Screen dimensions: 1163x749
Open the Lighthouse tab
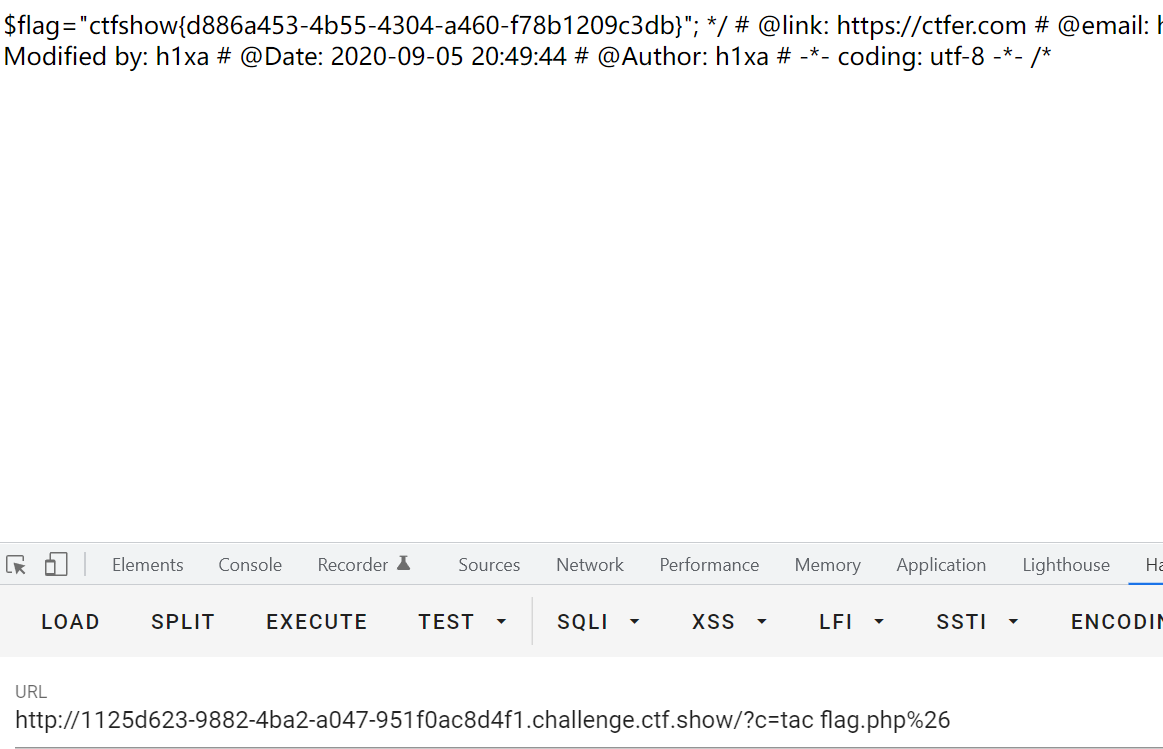[1066, 565]
